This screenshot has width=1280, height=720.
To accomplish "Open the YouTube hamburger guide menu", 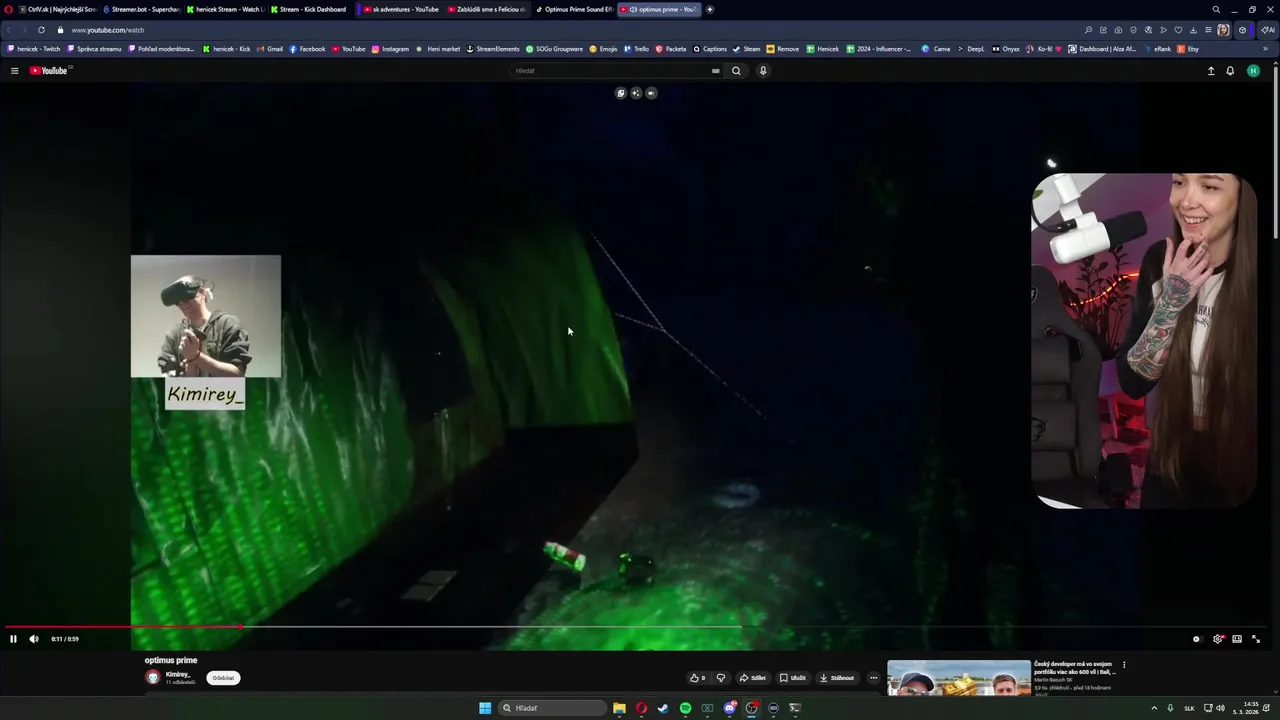I will pos(14,71).
